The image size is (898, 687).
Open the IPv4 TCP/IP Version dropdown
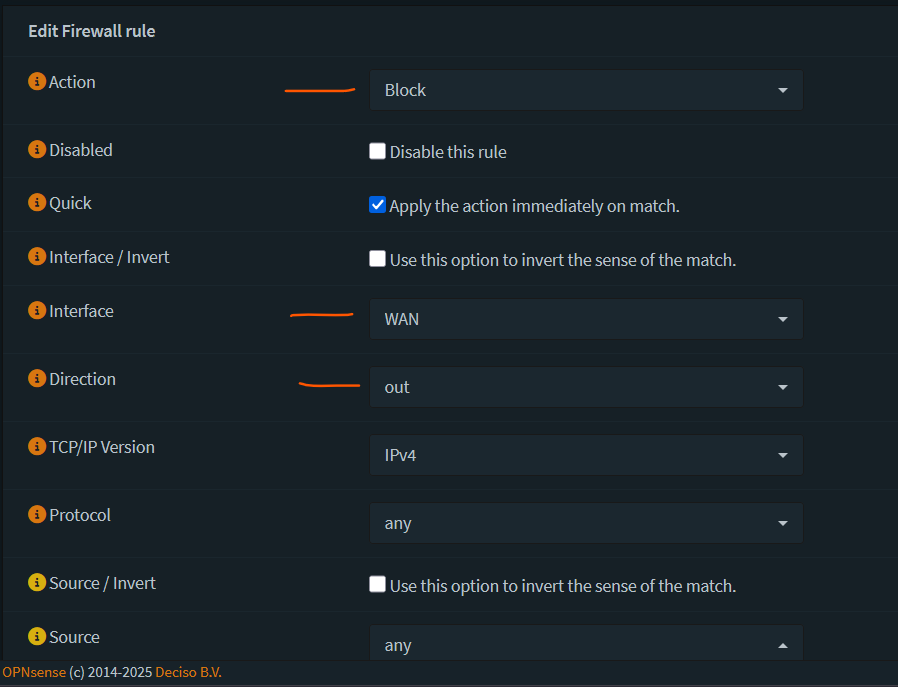585,455
